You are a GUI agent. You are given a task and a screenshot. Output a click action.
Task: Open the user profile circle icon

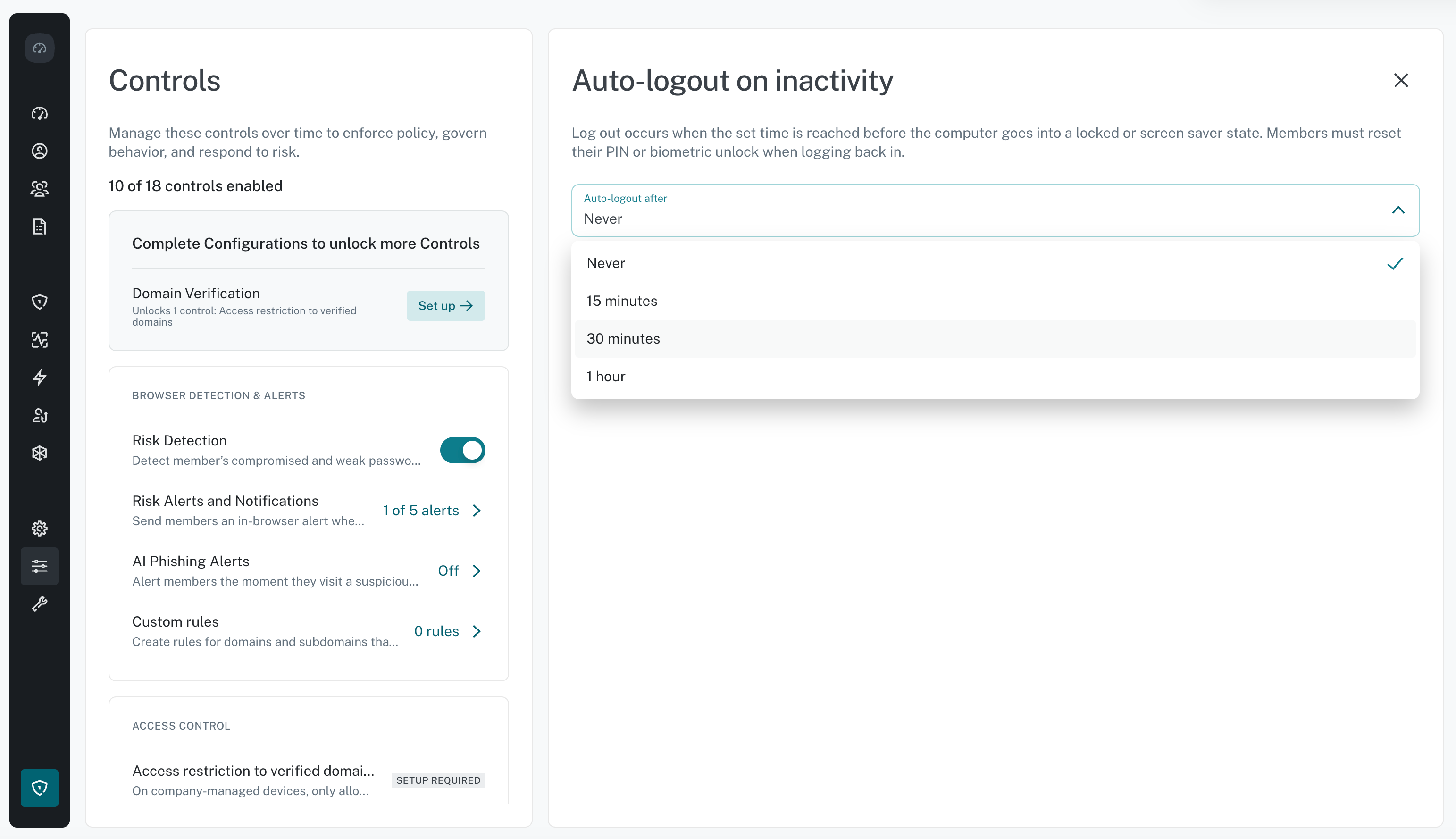[x=39, y=151]
